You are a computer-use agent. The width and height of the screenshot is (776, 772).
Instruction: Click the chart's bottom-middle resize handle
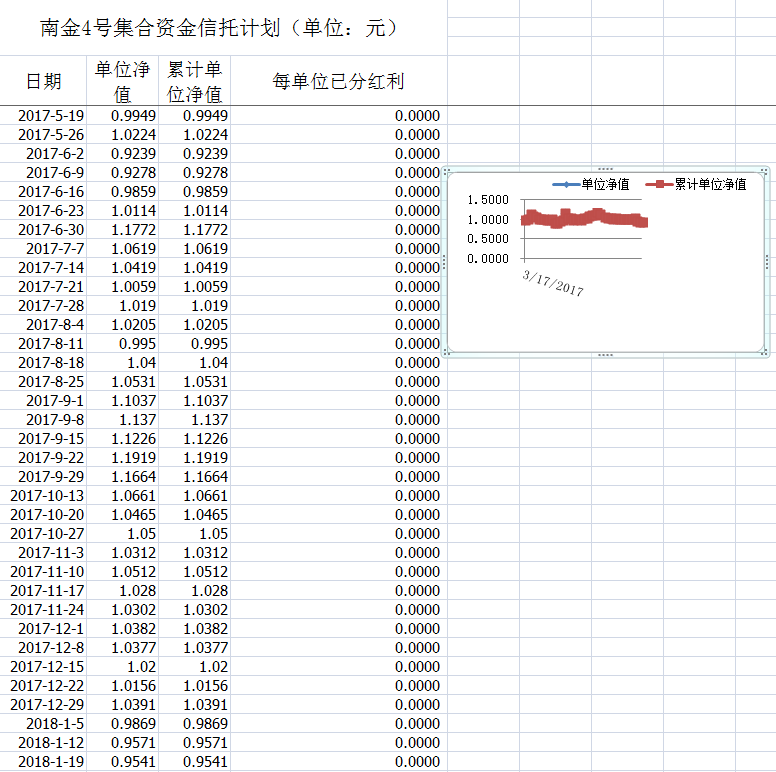(605, 354)
